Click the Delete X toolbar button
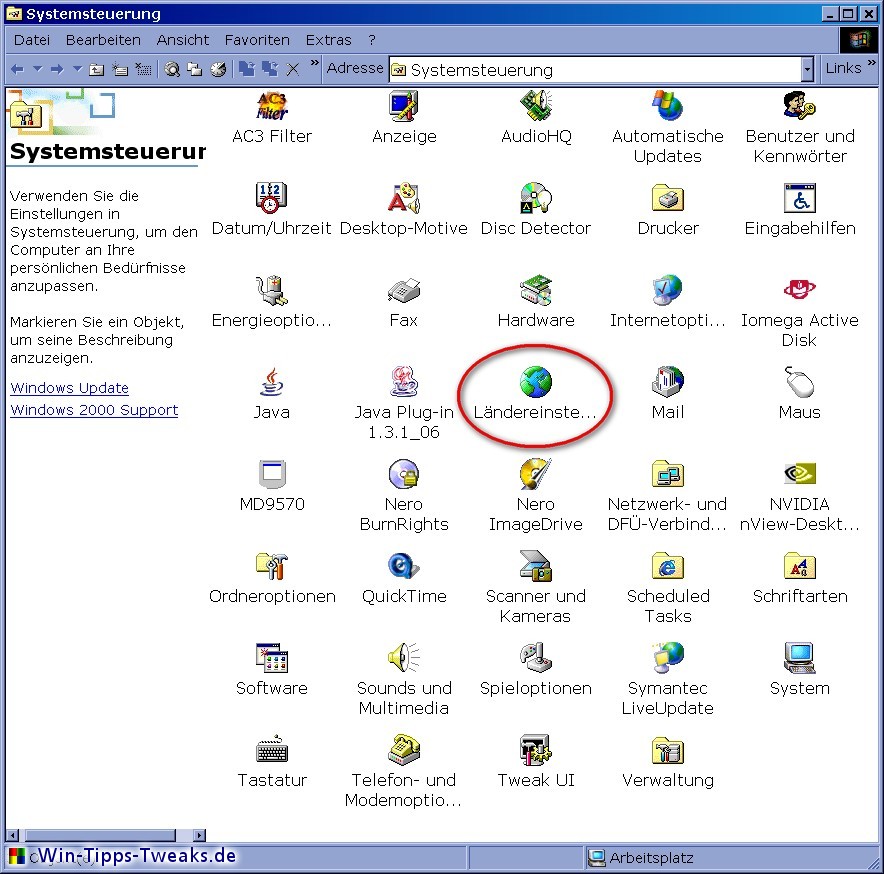Image resolution: width=884 pixels, height=874 pixels. [293, 69]
